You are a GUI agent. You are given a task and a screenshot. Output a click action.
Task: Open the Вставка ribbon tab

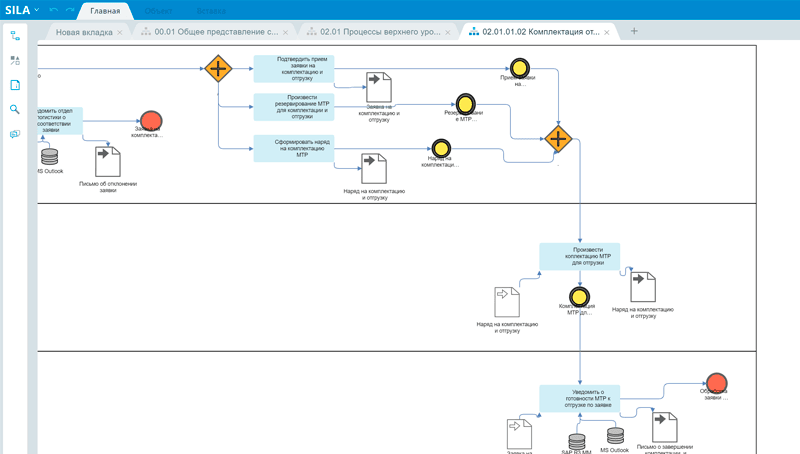point(210,11)
